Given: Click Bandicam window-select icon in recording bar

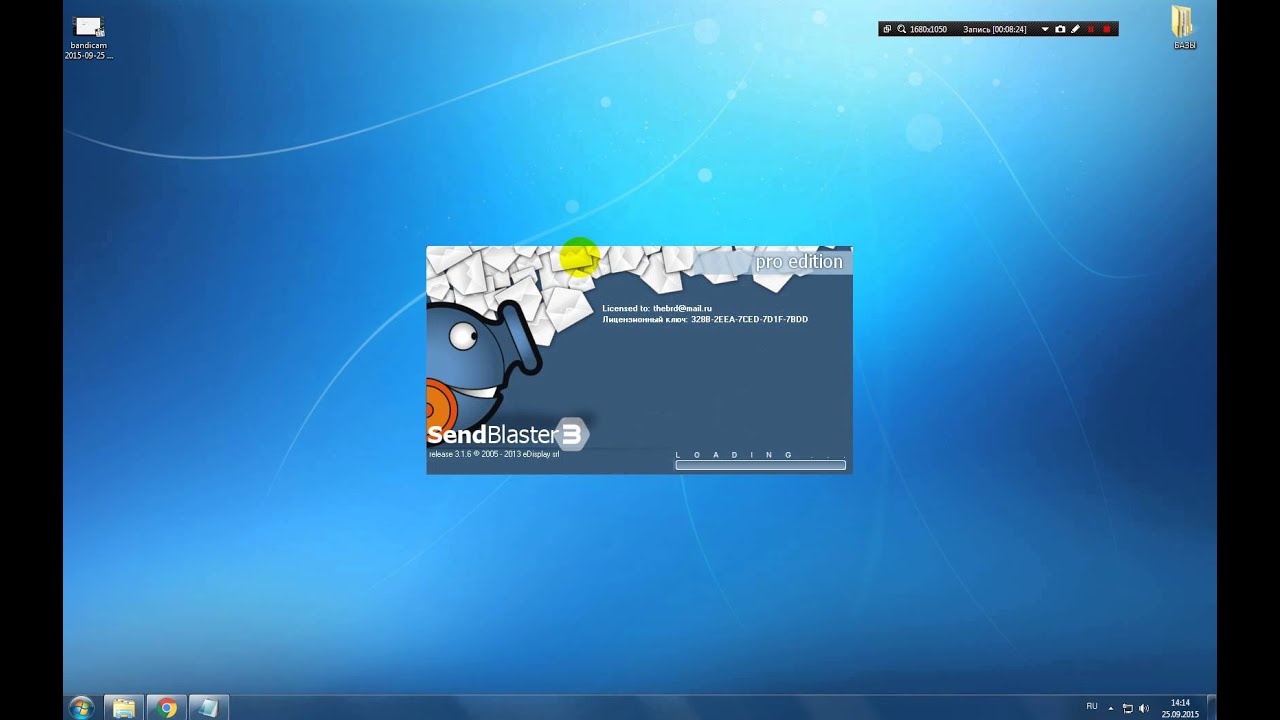Looking at the screenshot, I should (887, 29).
